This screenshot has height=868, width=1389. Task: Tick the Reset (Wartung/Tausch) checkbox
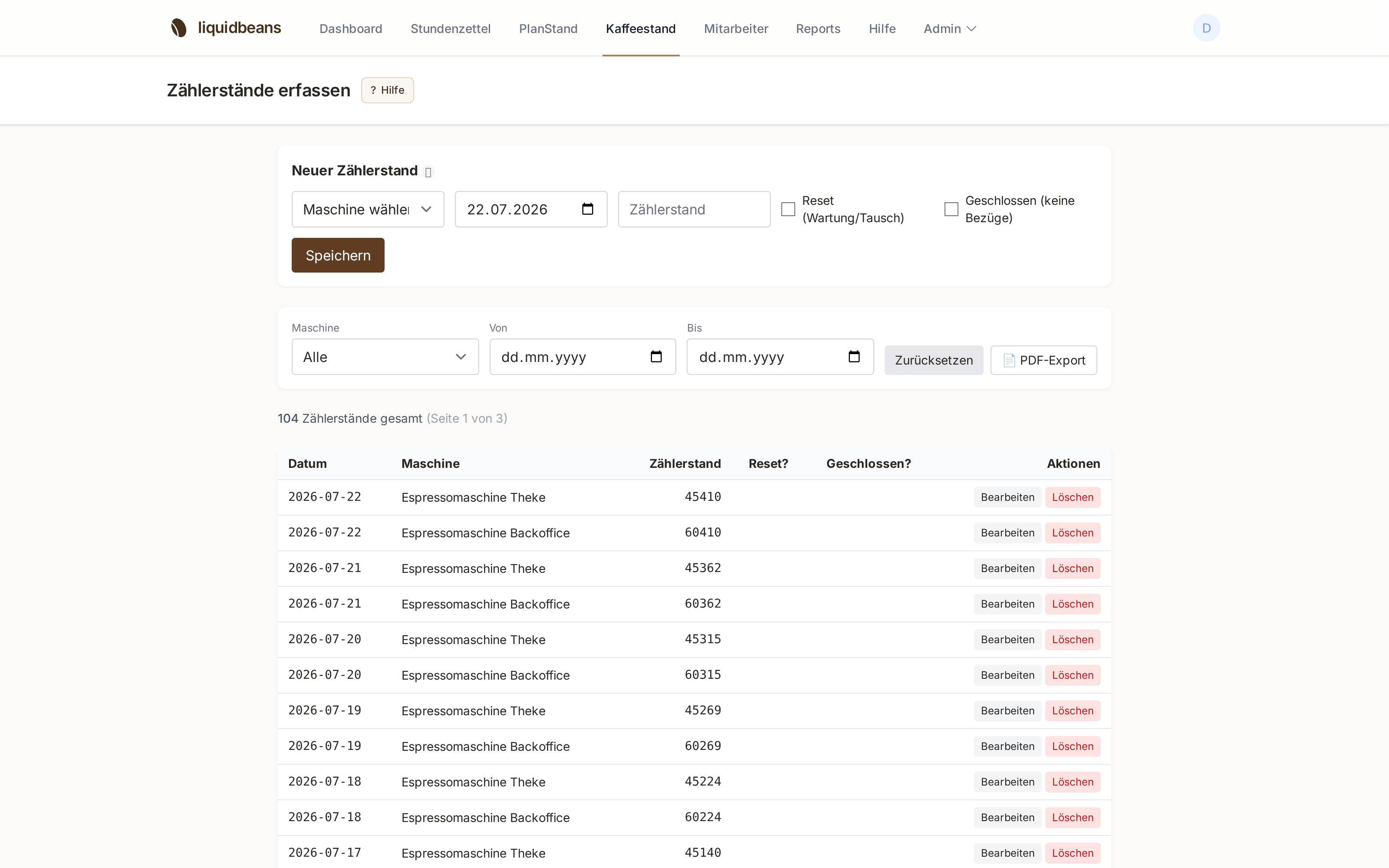coord(788,209)
